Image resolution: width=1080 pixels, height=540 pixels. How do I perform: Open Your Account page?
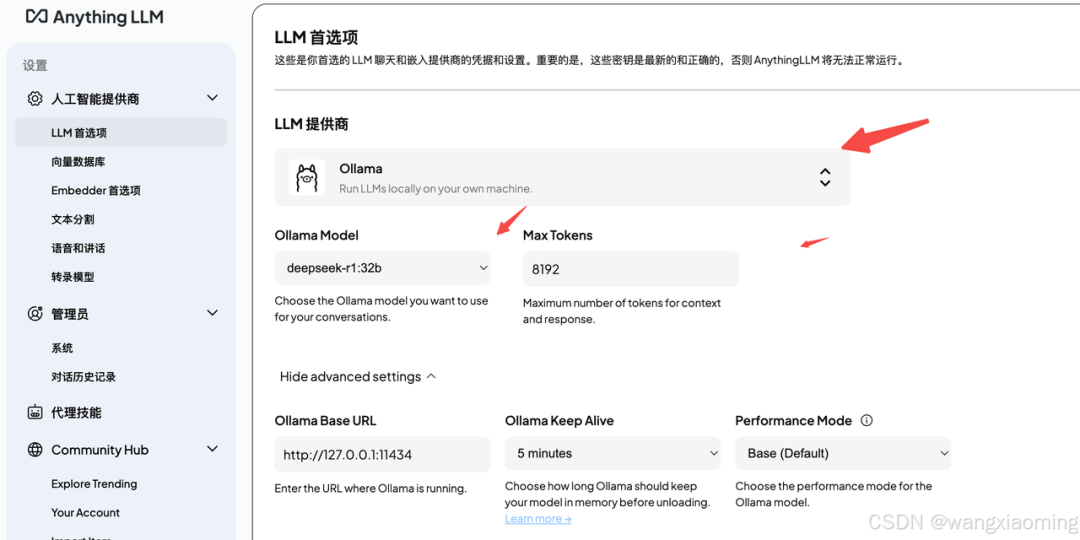pyautogui.click(x=85, y=512)
